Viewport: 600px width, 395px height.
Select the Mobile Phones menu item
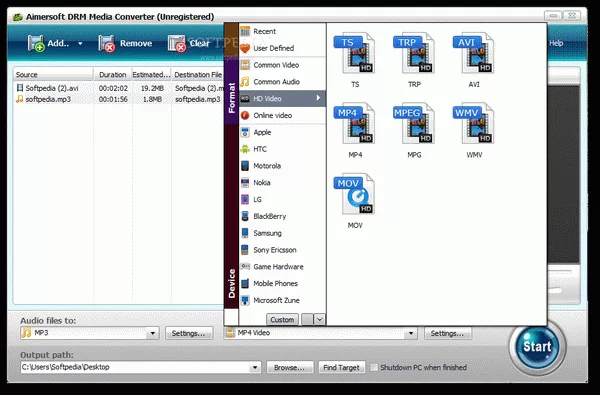click(282, 284)
